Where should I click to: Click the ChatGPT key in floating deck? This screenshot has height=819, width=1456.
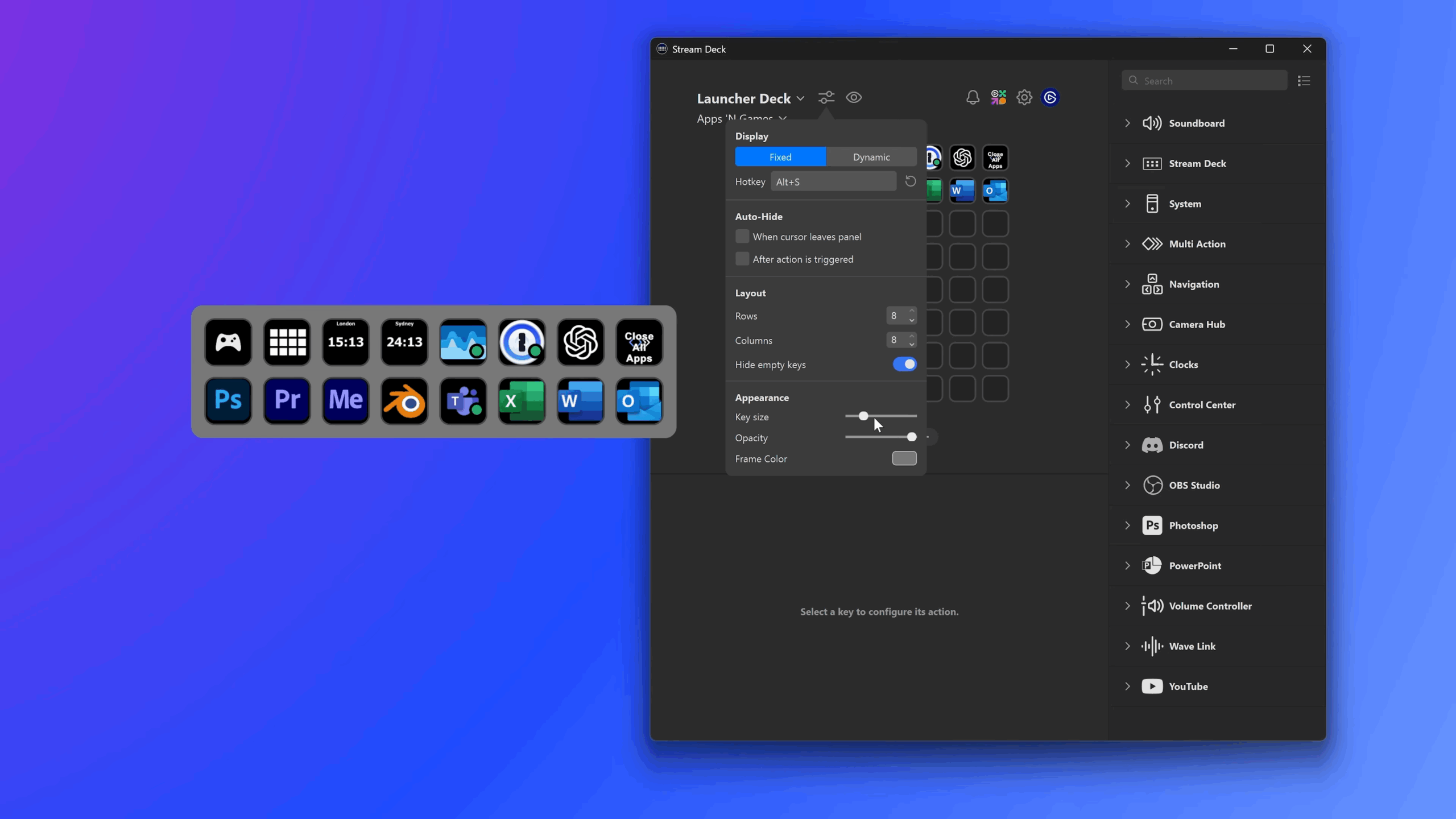[581, 342]
